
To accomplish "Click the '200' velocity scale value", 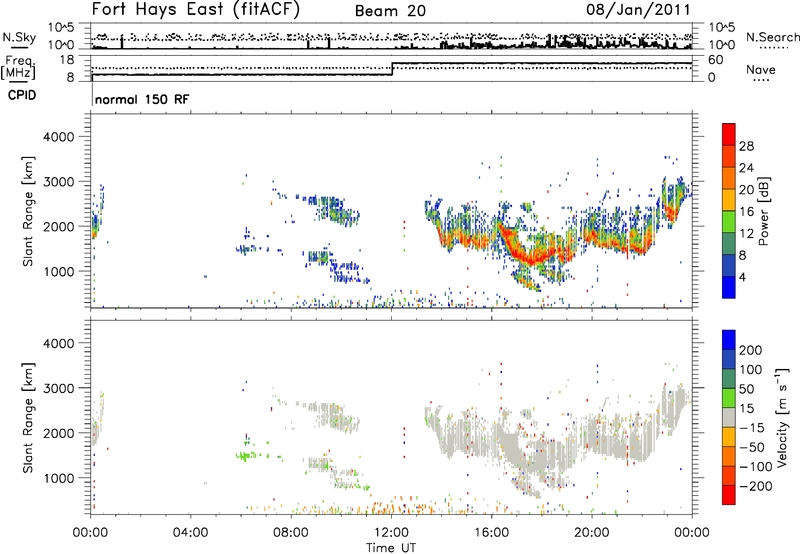I will 750,350.
